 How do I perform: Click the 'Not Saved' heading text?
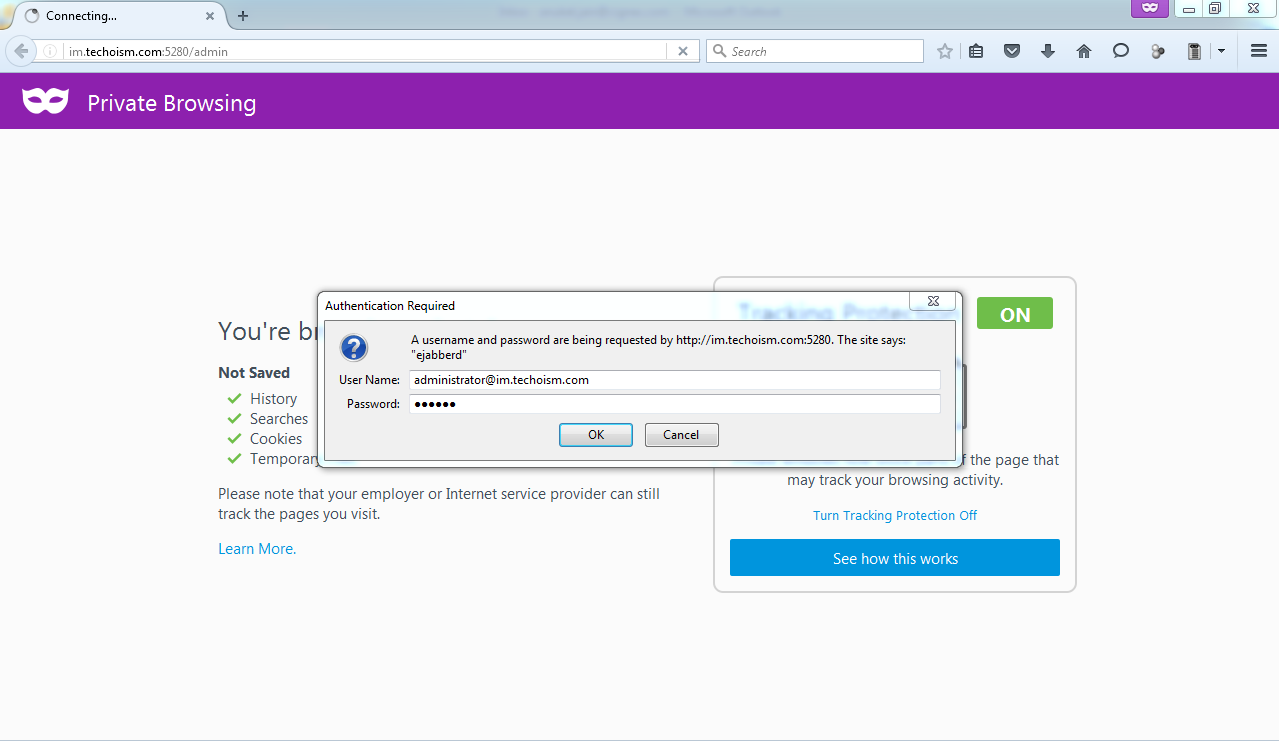pyautogui.click(x=254, y=373)
